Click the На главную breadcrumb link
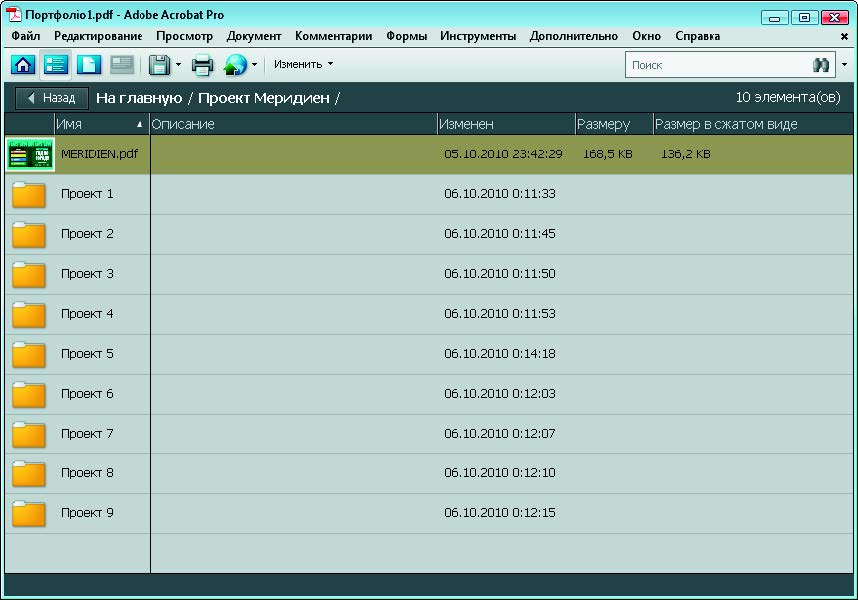 click(139, 98)
